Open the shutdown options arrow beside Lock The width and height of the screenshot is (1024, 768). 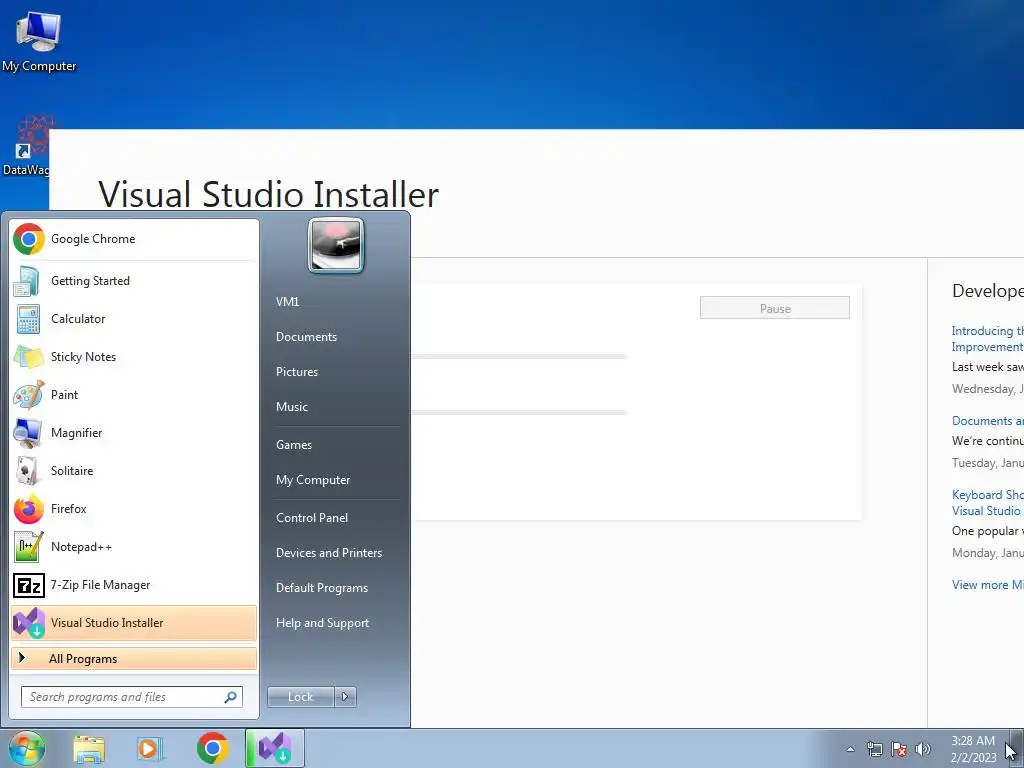tap(345, 697)
